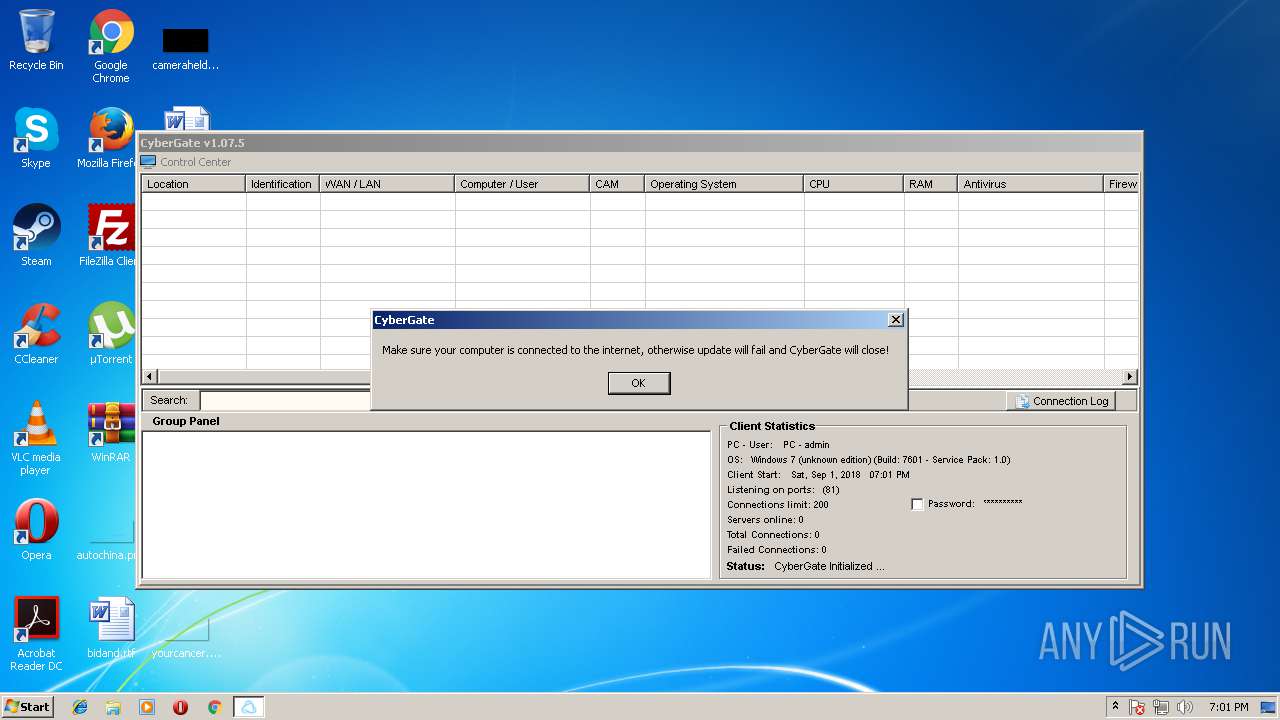The width and height of the screenshot is (1280, 720).
Task: Sort by the Location column header
Action: click(x=193, y=184)
